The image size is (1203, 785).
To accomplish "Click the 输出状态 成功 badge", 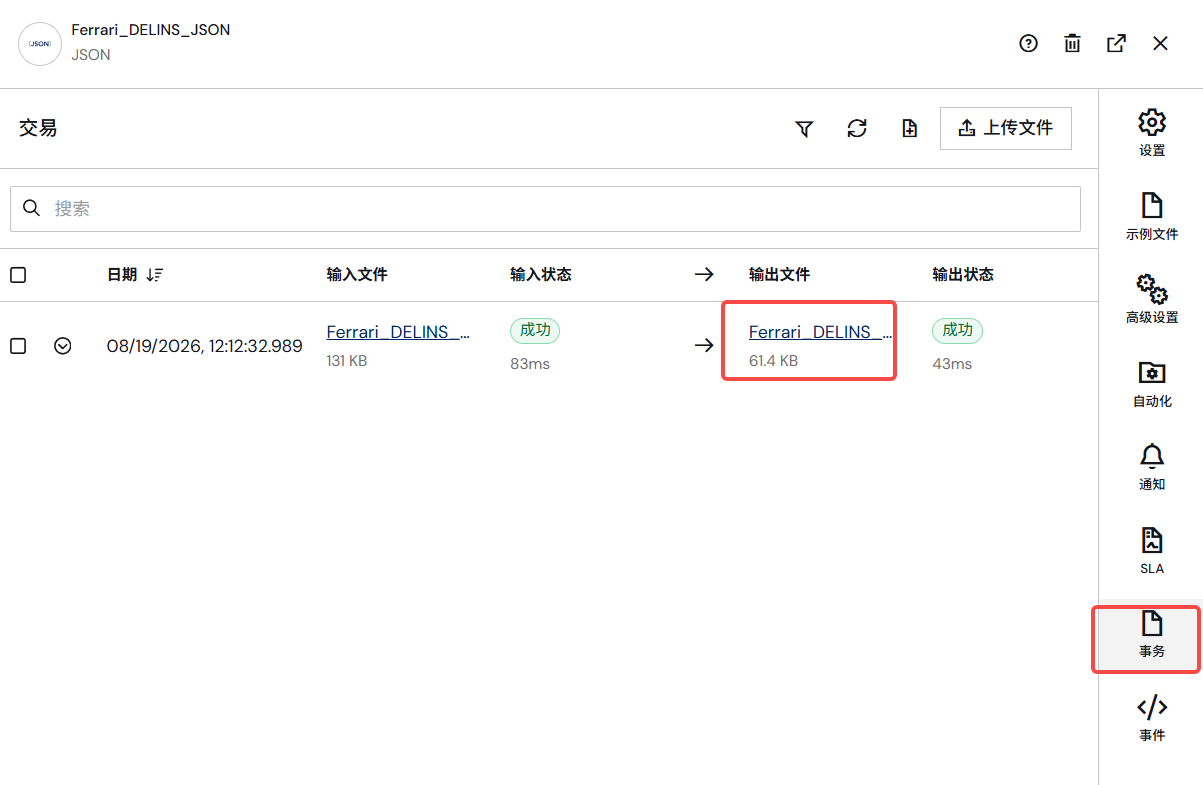I will (958, 330).
